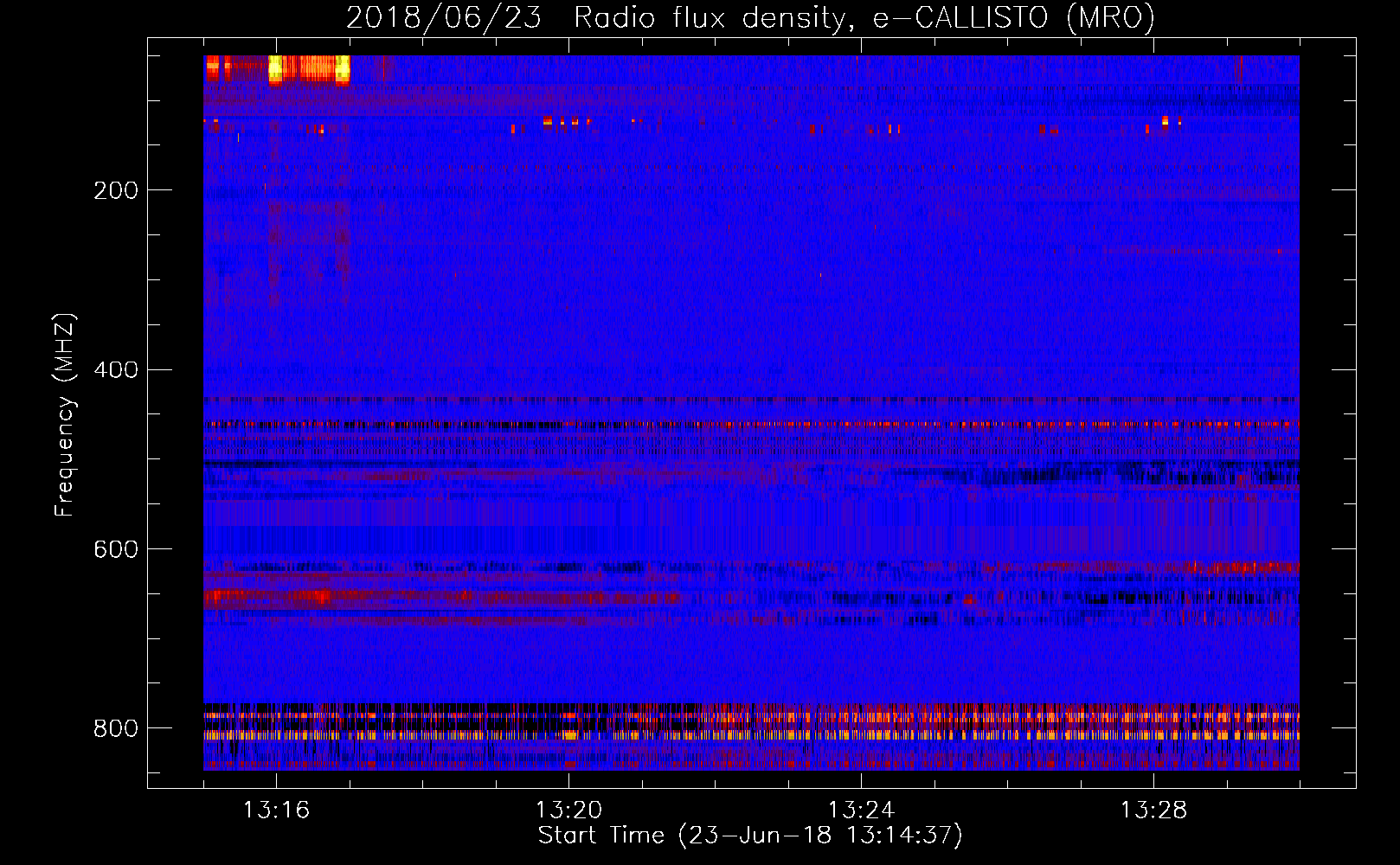Click the '200' frequency tick label

coord(116,190)
